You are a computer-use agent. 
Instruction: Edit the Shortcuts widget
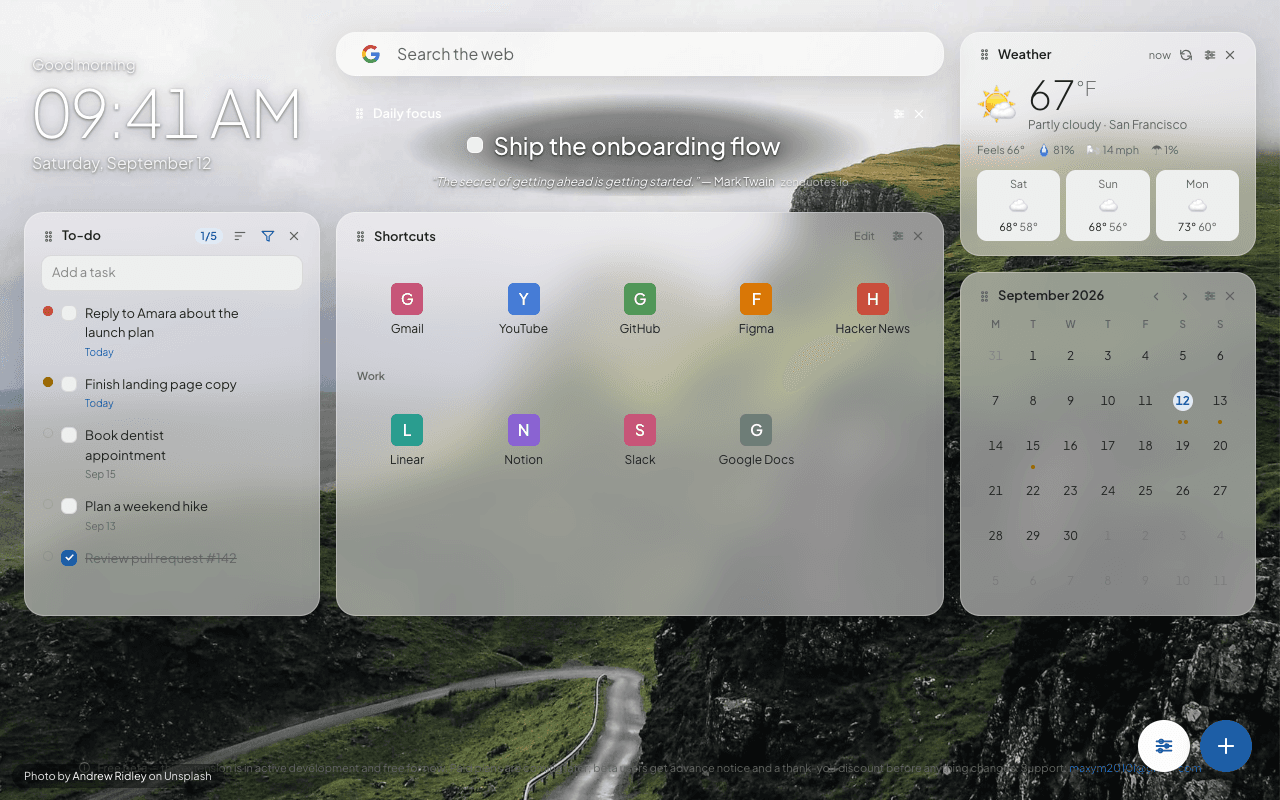coord(864,236)
